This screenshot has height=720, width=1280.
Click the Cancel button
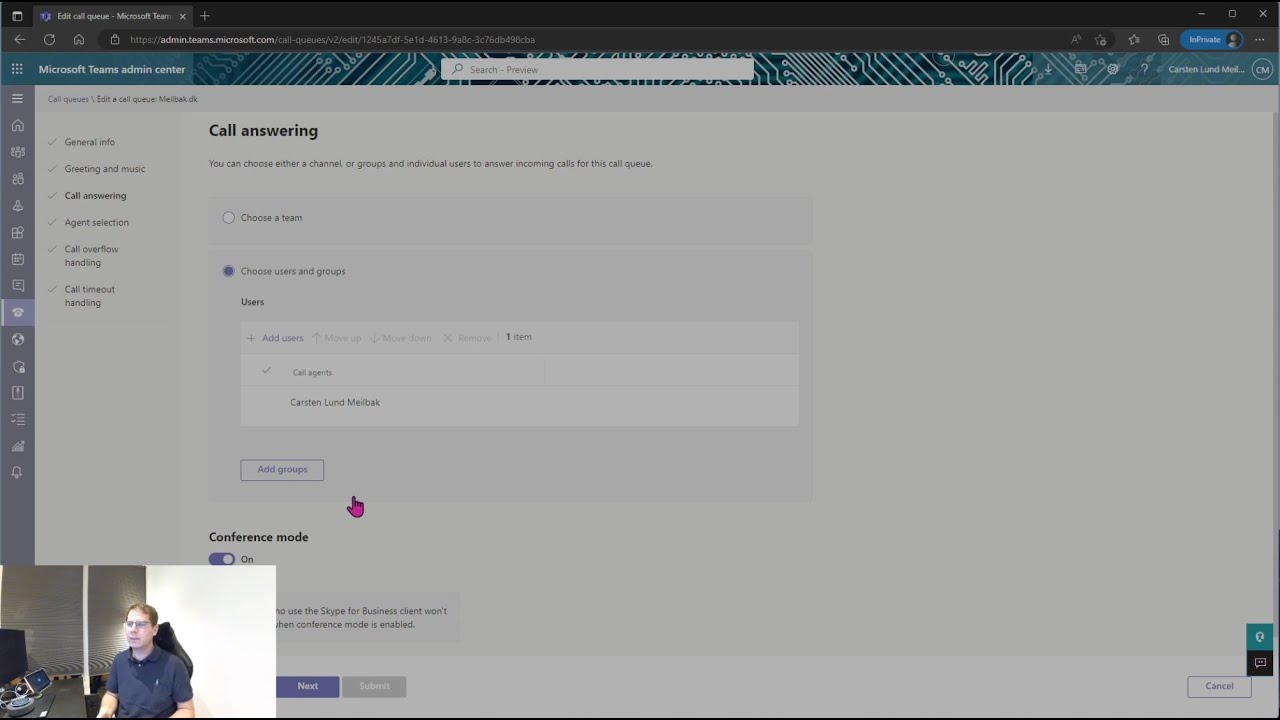click(x=1219, y=686)
